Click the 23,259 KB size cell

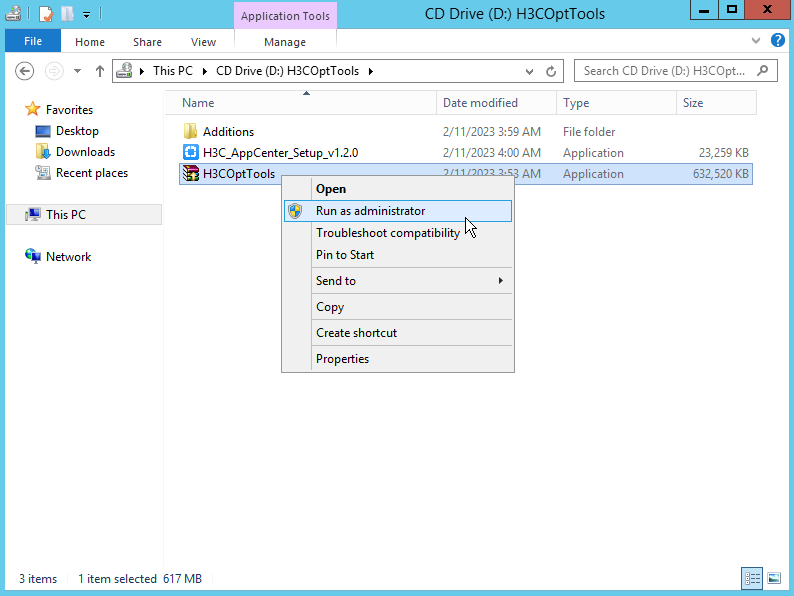click(x=723, y=153)
